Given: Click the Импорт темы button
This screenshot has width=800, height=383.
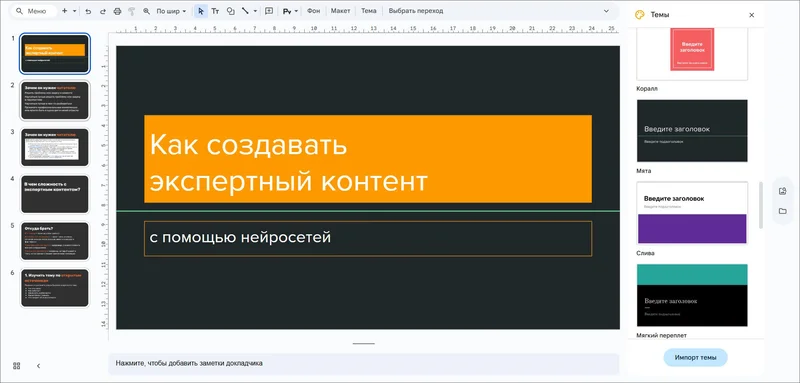Looking at the screenshot, I should (695, 358).
